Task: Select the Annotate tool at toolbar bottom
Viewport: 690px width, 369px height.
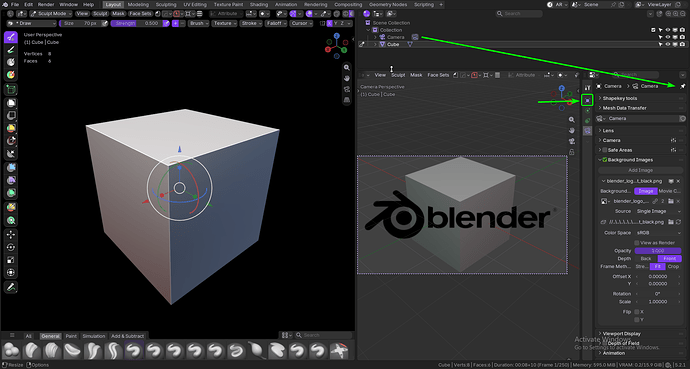Action: click(x=11, y=287)
